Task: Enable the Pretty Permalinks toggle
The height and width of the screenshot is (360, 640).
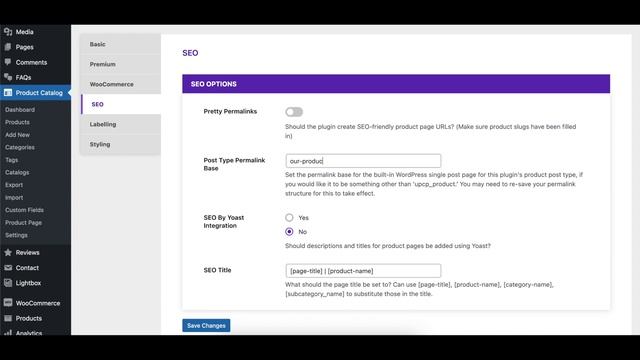Action: click(x=294, y=112)
